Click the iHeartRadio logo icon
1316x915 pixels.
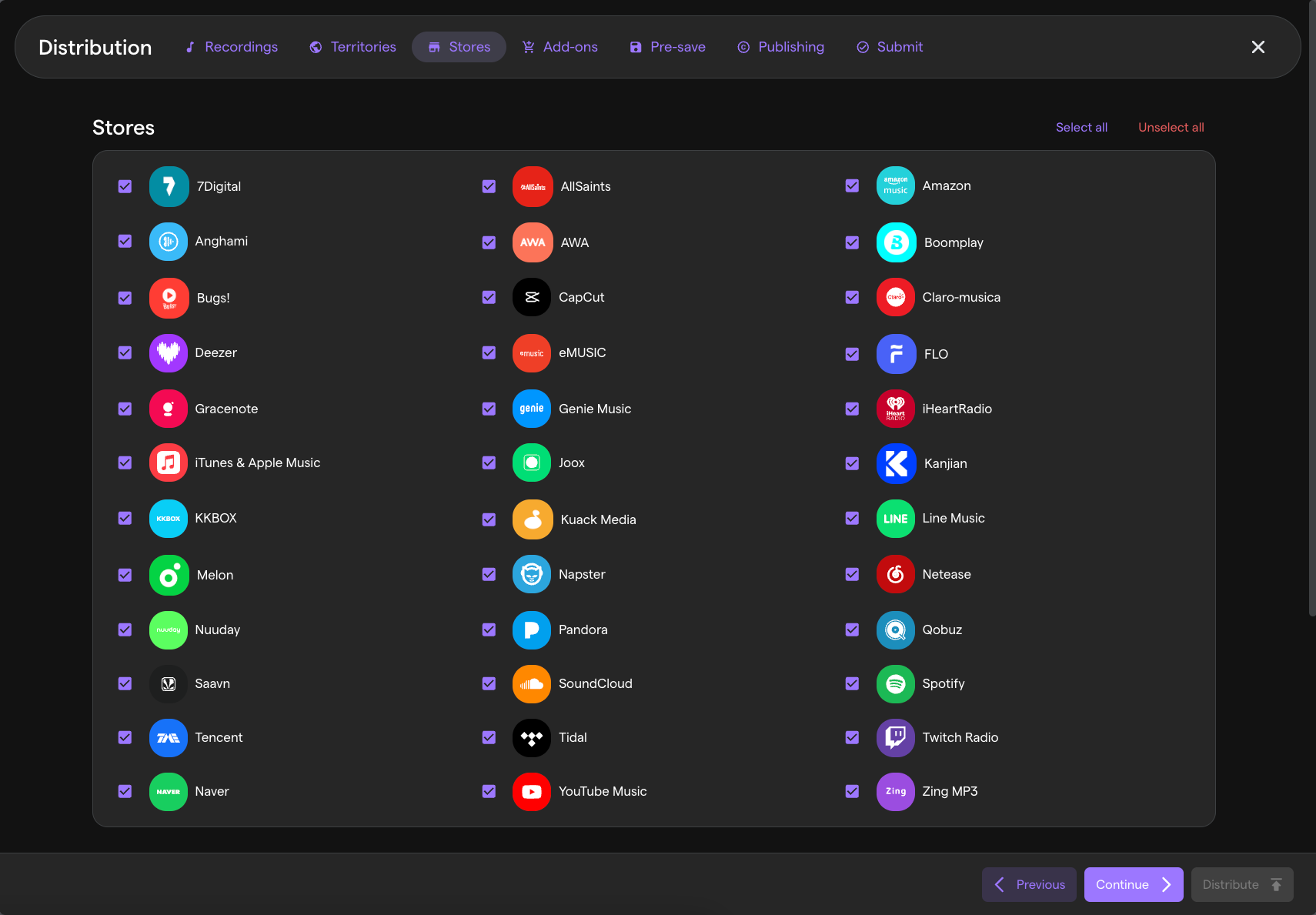coord(896,409)
